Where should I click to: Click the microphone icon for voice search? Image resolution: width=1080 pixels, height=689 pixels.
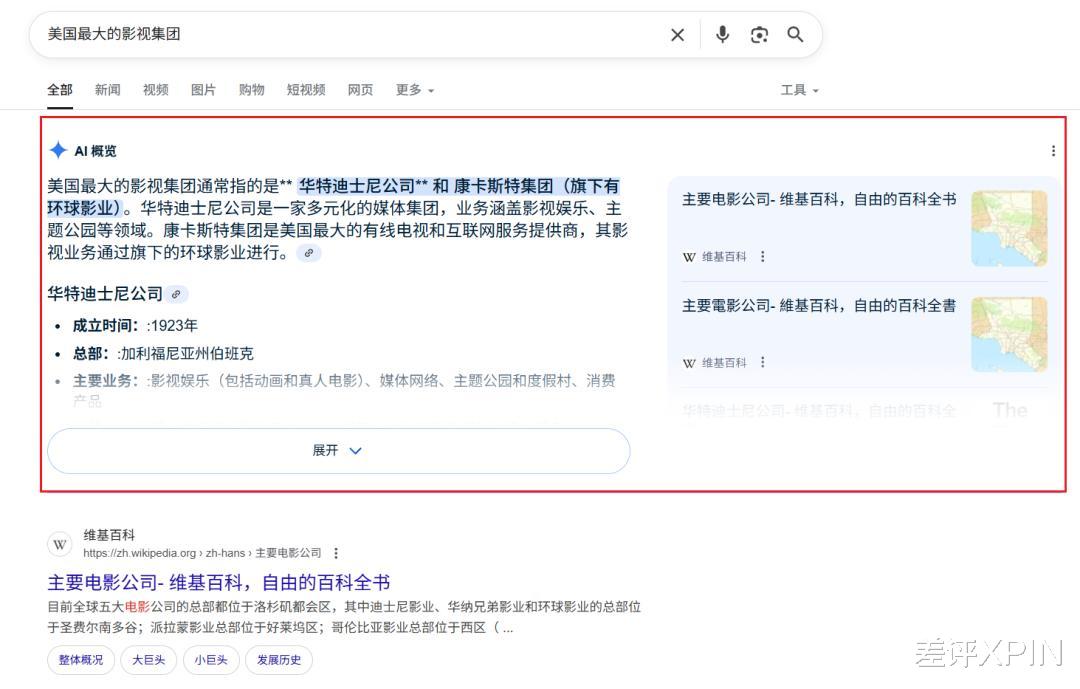click(x=722, y=34)
